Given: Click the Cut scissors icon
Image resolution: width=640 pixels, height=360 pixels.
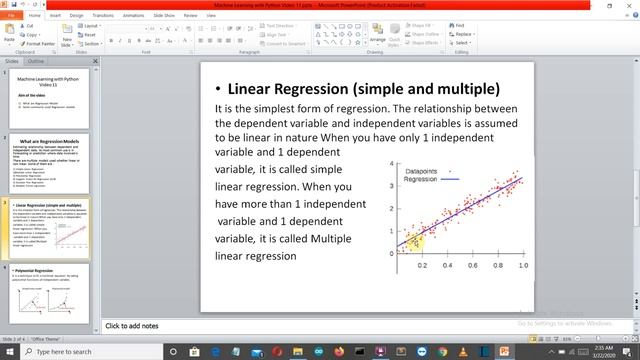Looking at the screenshot, I should tap(22, 26).
